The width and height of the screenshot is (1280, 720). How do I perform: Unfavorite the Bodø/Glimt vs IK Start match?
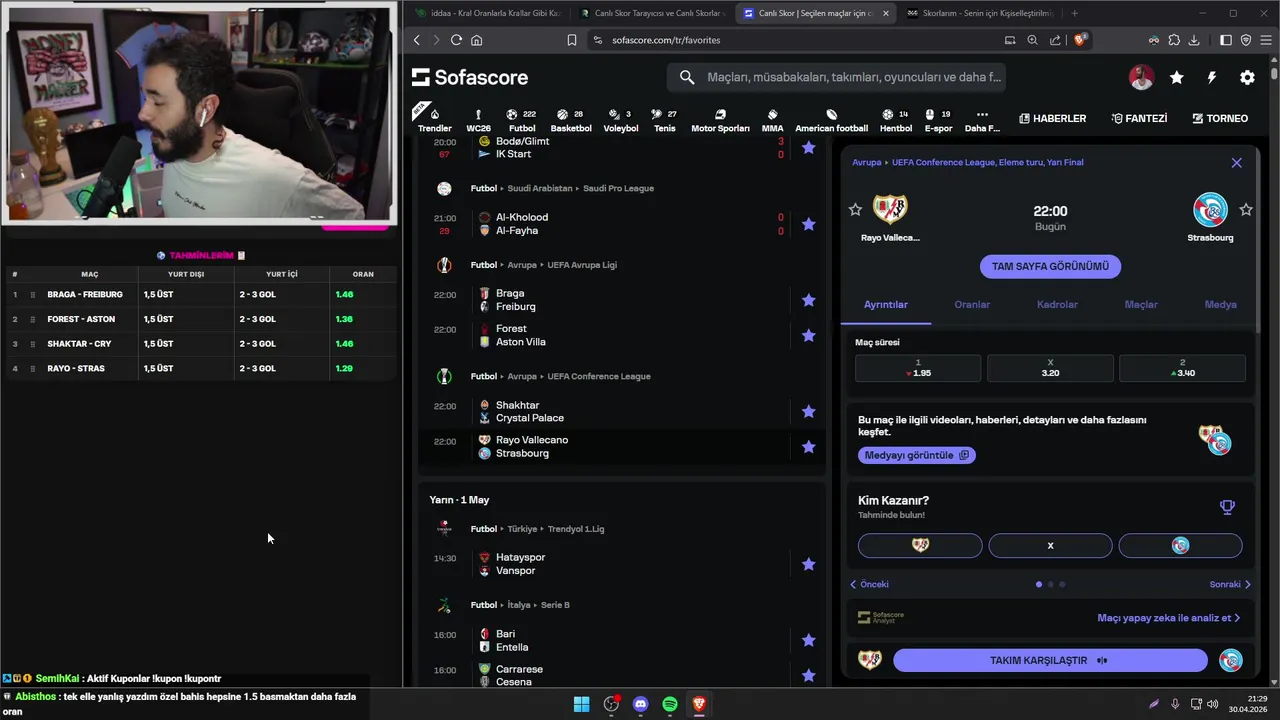pos(808,148)
